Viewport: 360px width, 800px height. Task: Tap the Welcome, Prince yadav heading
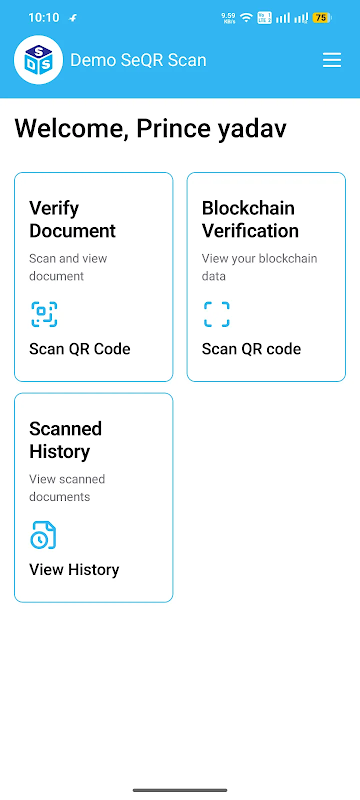150,129
